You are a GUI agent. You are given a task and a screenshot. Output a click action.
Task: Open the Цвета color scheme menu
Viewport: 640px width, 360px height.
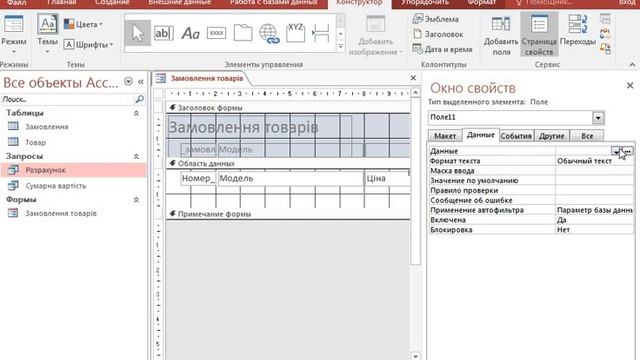(84, 24)
